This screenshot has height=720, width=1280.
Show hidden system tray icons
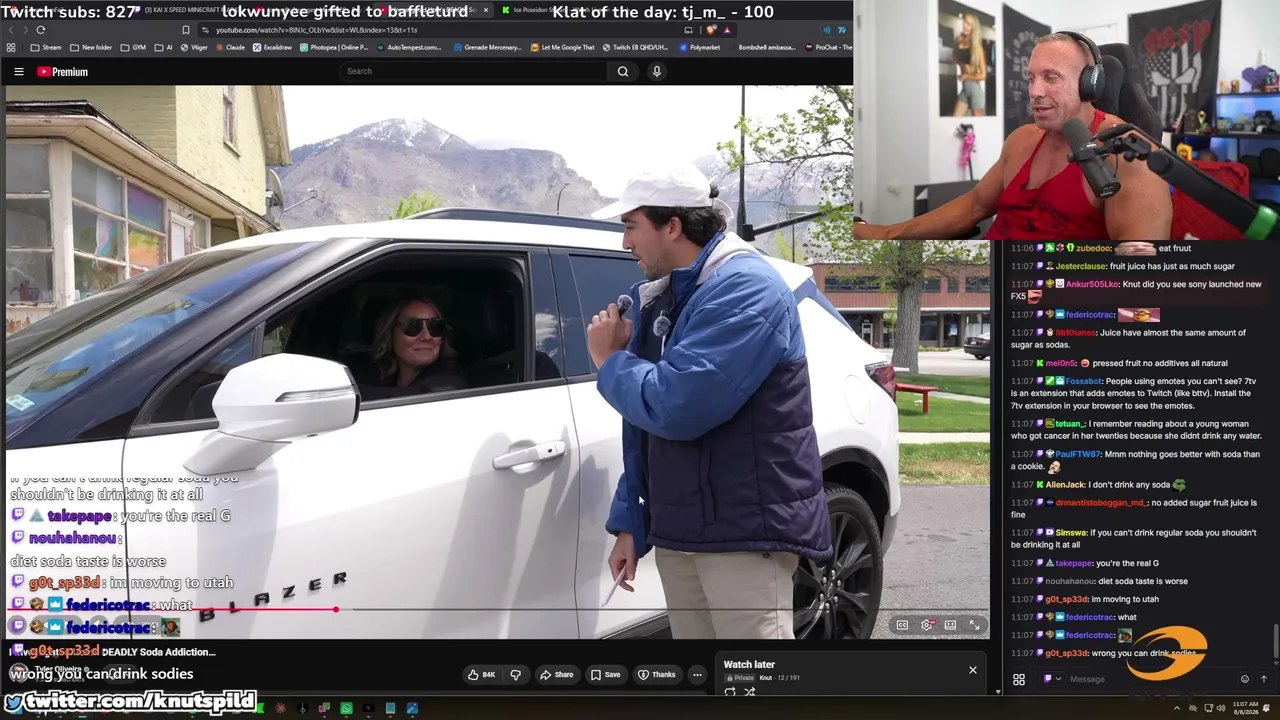click(1176, 709)
